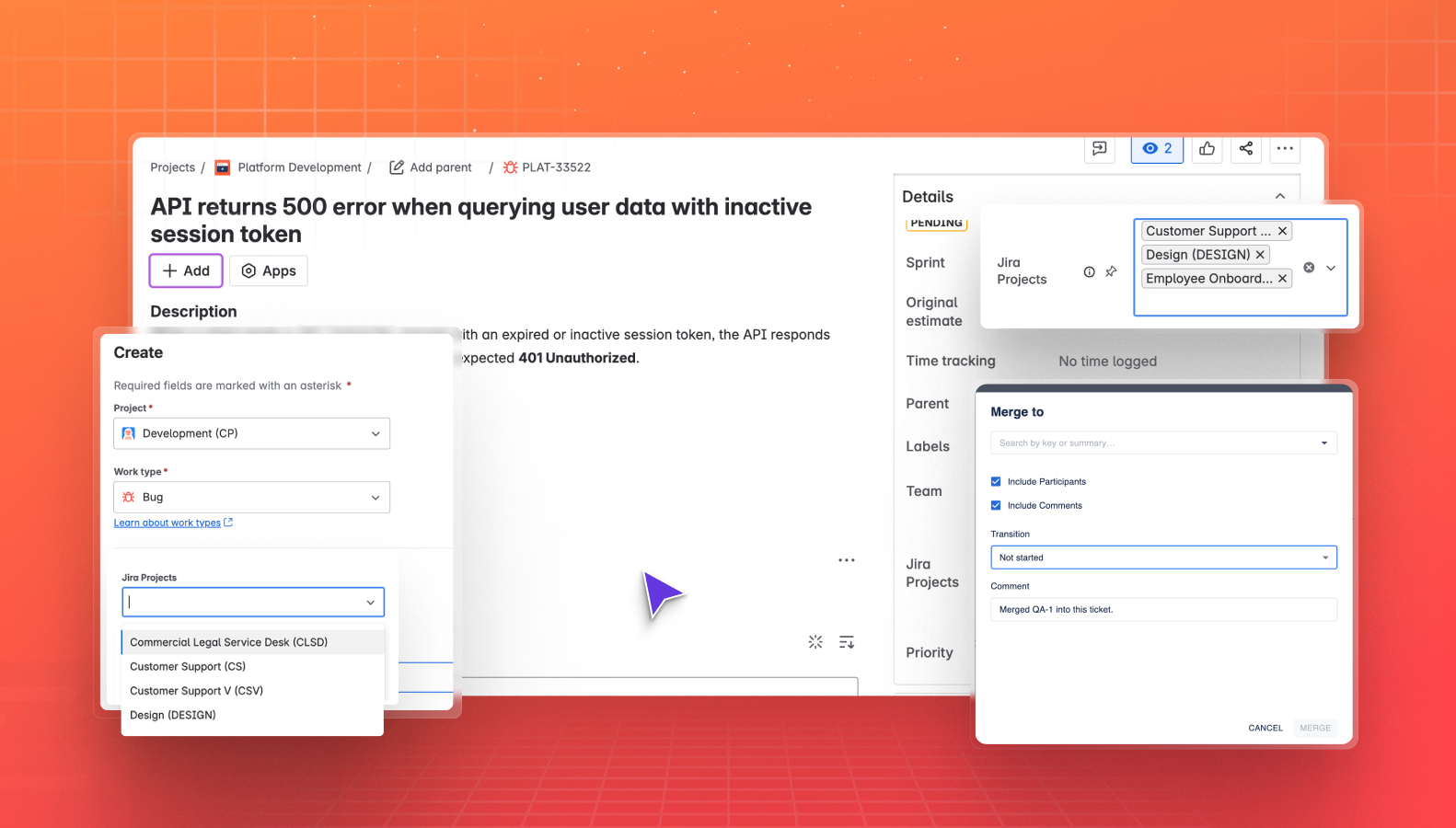Toggle the watchers eye button showing 2
Screen dimensions: 1456x828
pyautogui.click(x=1157, y=148)
